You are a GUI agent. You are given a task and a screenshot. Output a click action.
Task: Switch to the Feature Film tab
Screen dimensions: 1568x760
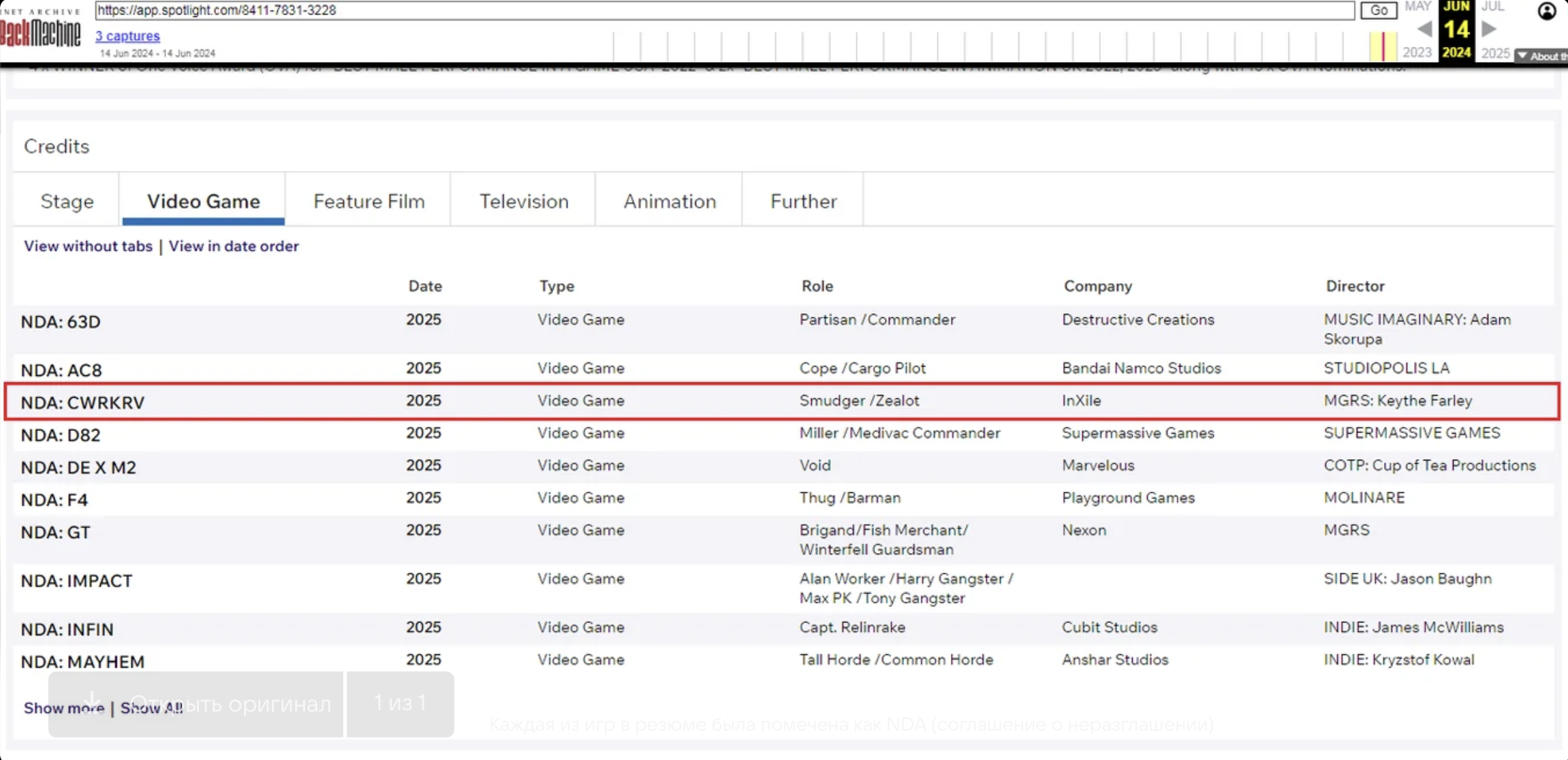[369, 202]
